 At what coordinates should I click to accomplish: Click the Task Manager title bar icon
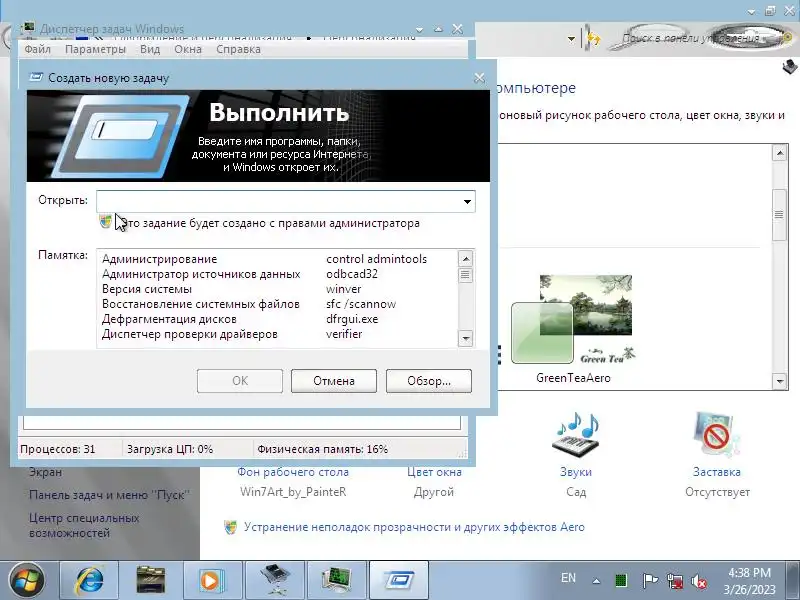[x=27, y=28]
